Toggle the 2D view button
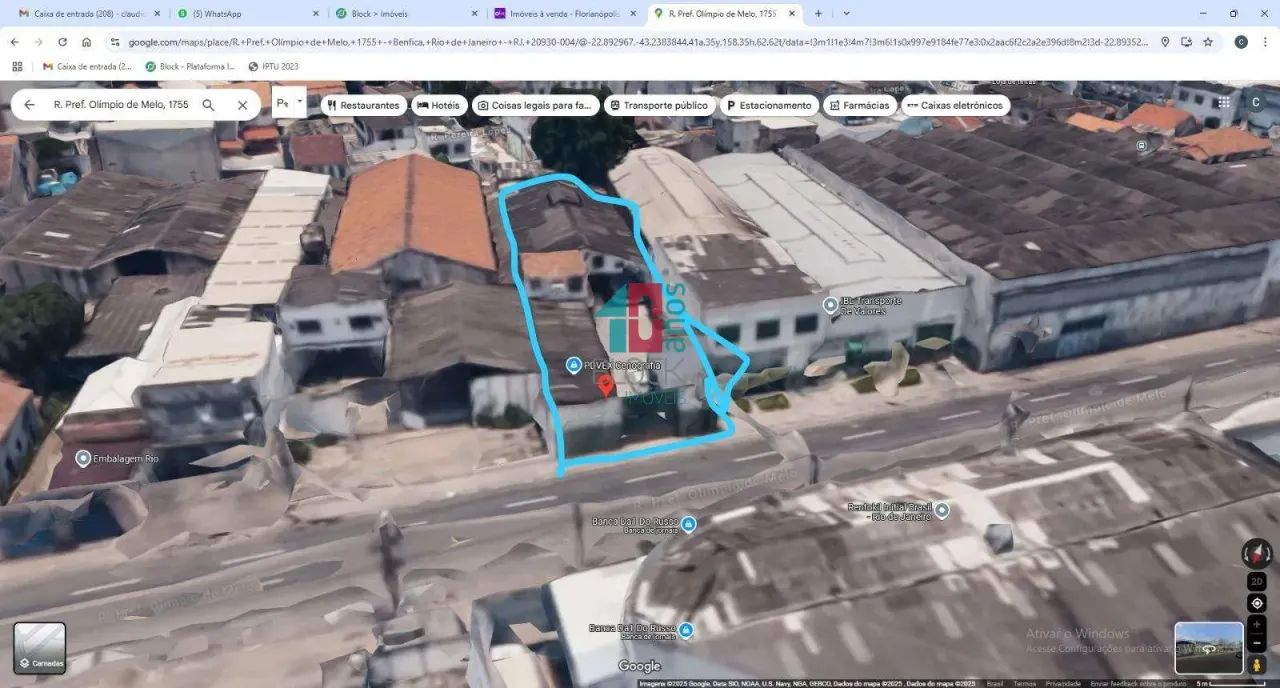This screenshot has width=1280, height=688. tap(1257, 582)
